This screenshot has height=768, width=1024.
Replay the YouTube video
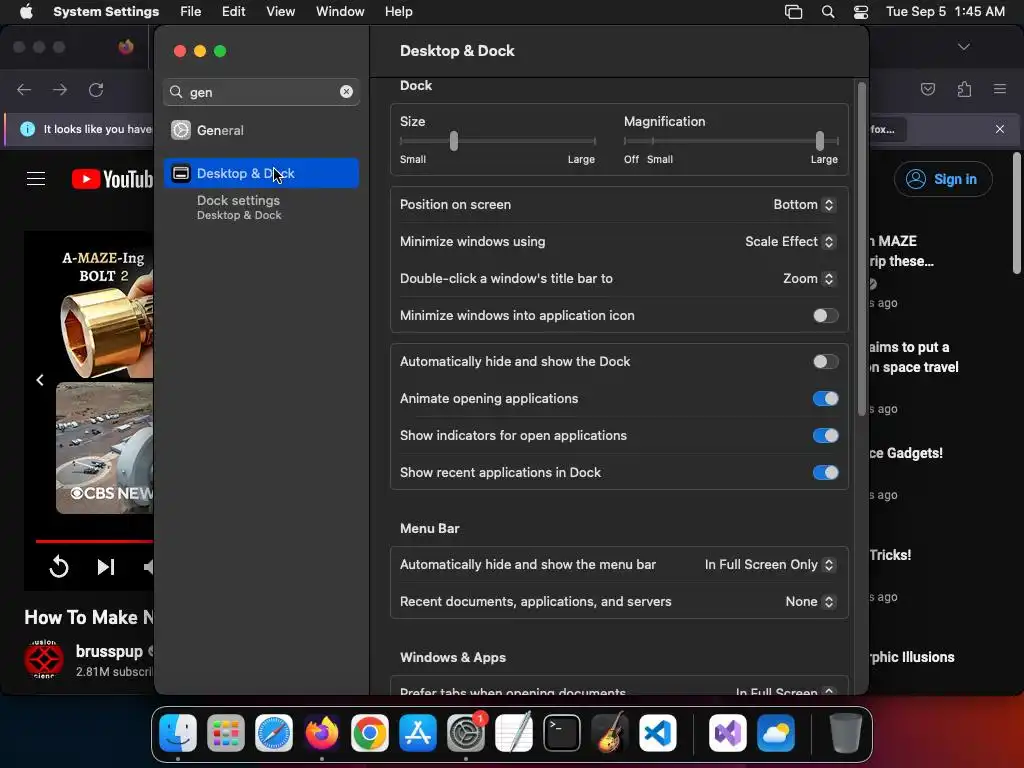(x=59, y=566)
